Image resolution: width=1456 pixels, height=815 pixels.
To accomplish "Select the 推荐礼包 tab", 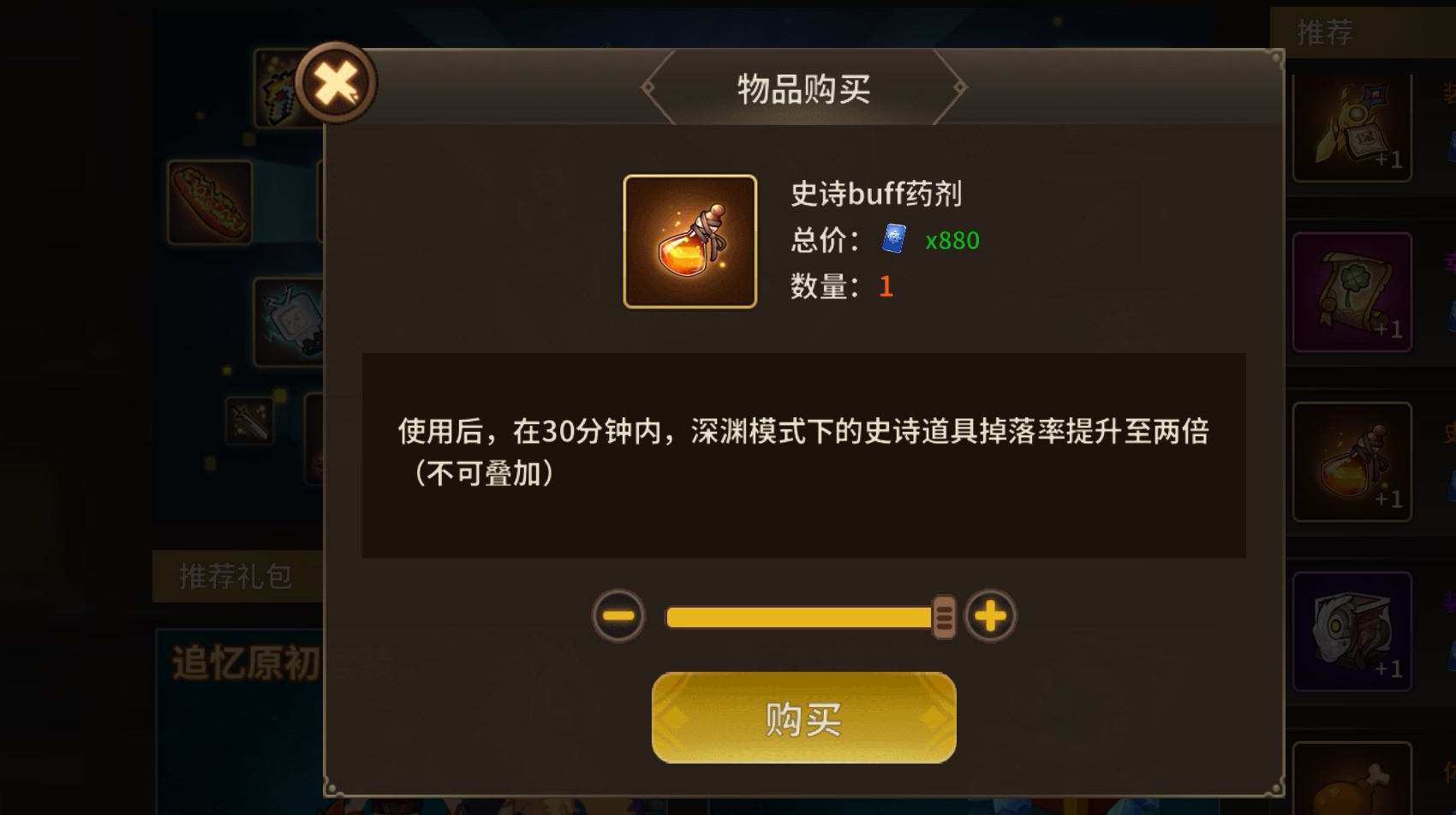I will [x=236, y=576].
